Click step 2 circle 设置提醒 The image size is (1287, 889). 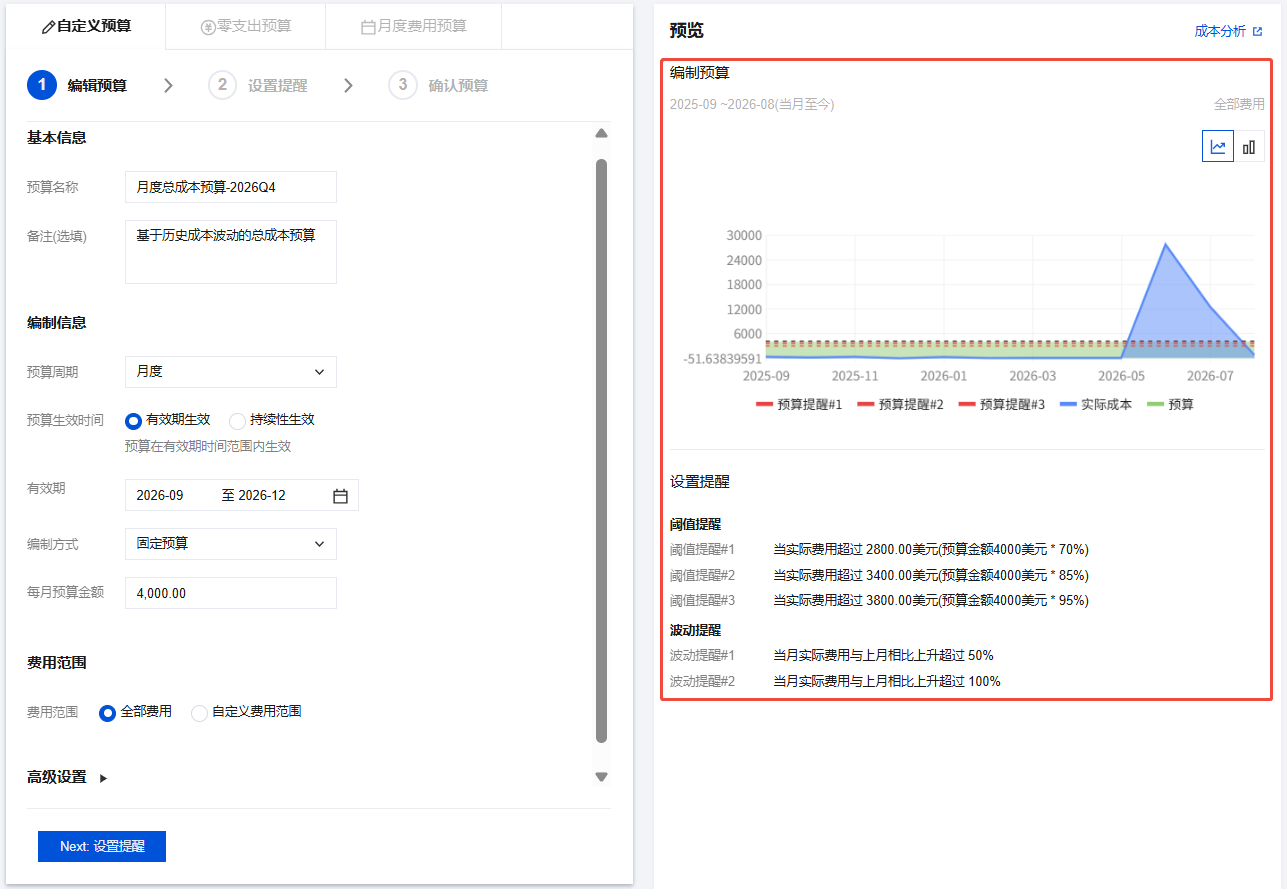click(223, 85)
